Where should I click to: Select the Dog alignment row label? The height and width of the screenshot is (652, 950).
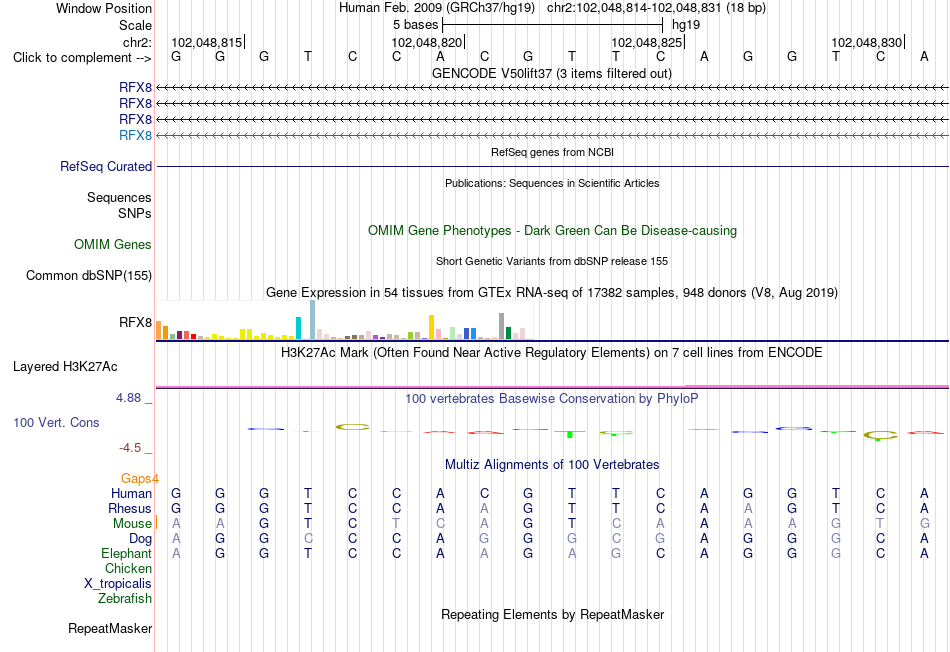(141, 539)
